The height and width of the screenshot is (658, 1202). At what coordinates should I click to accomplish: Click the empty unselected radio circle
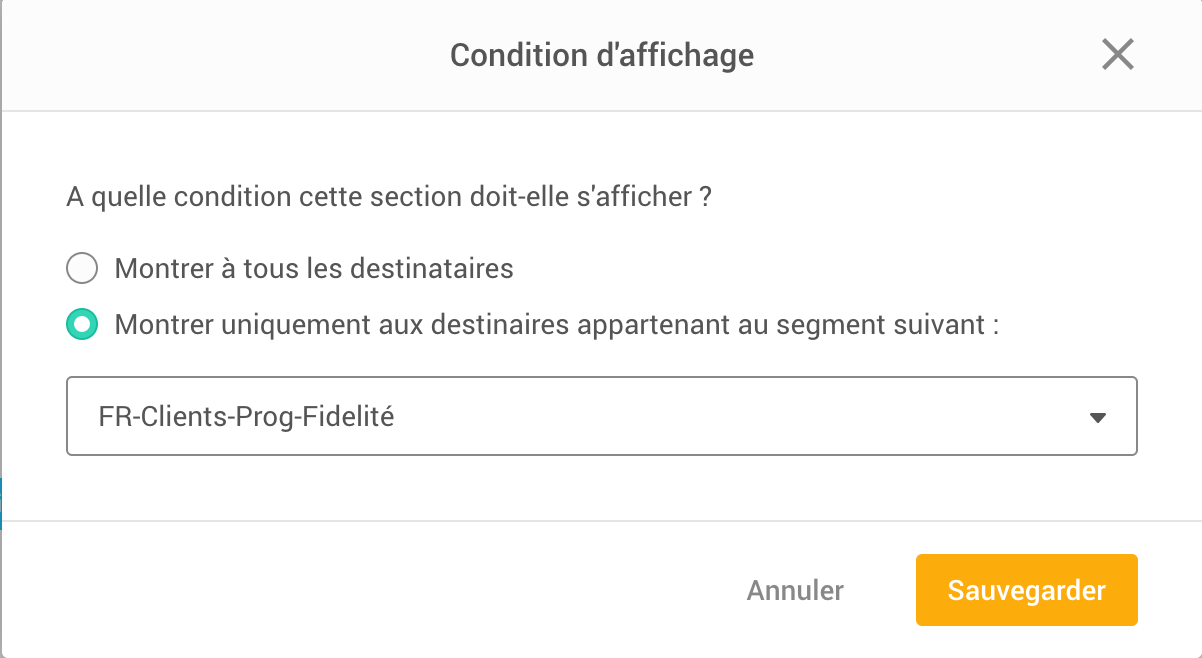point(81,269)
